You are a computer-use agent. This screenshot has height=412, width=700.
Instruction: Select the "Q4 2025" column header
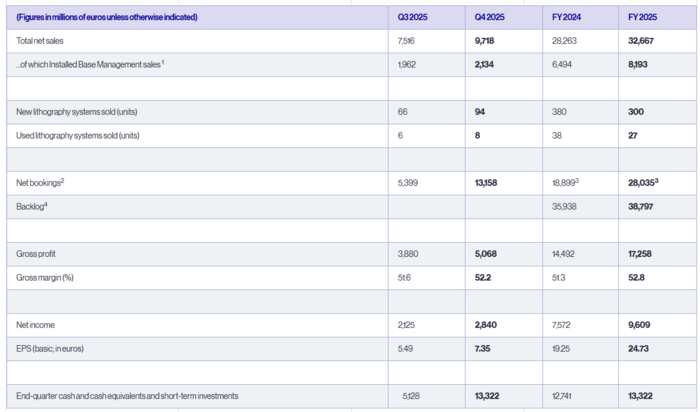(490, 17)
